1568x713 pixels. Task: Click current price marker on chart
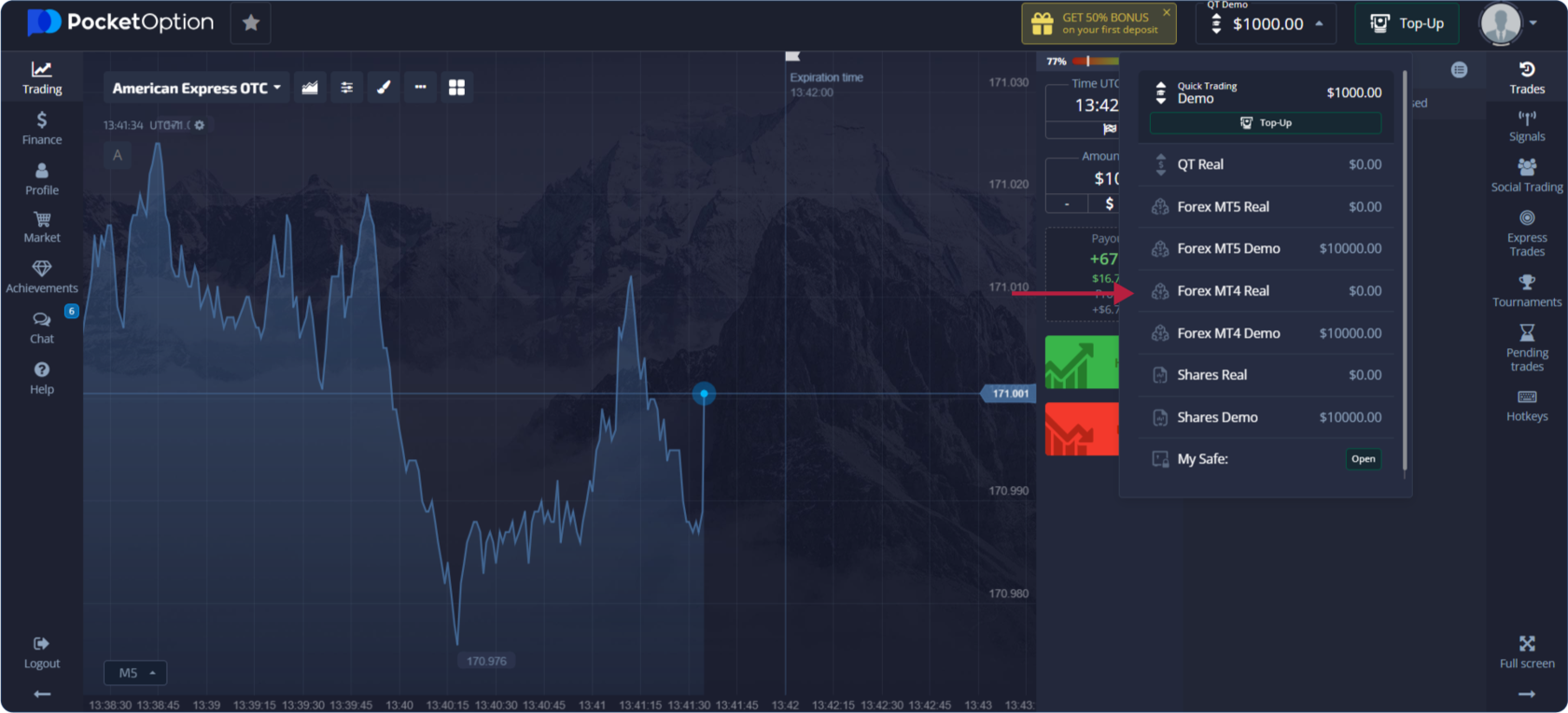pyautogui.click(x=704, y=394)
